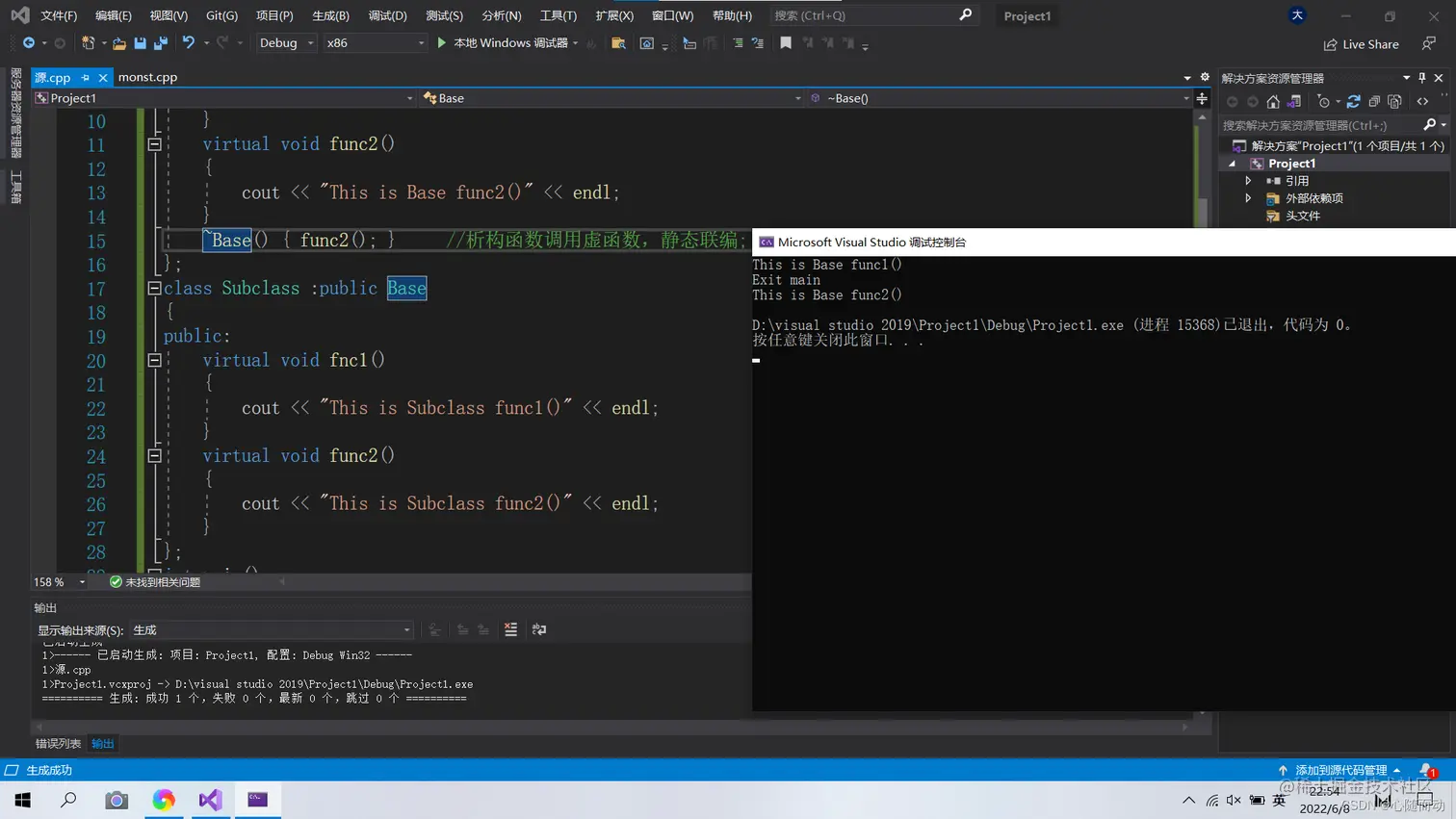1456x819 pixels.
Task: Collapse the Project1 node in Solution Explorer
Action: point(1233,164)
